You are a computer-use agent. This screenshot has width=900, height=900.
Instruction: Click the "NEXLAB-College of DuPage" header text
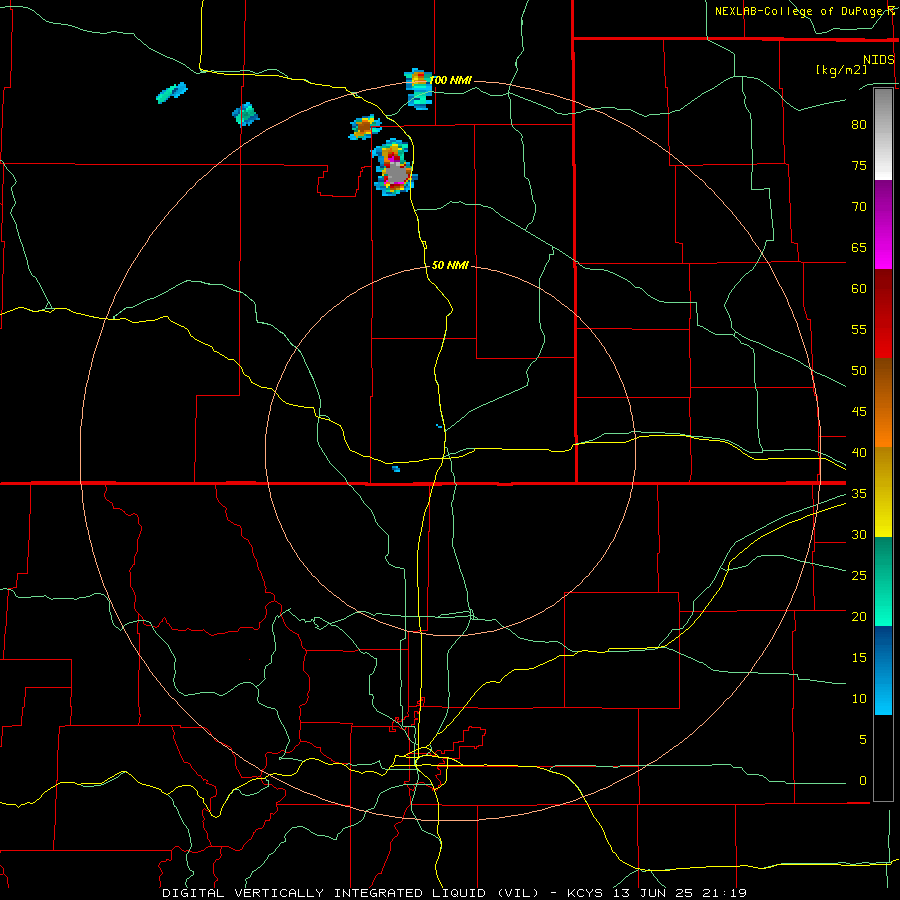click(798, 11)
